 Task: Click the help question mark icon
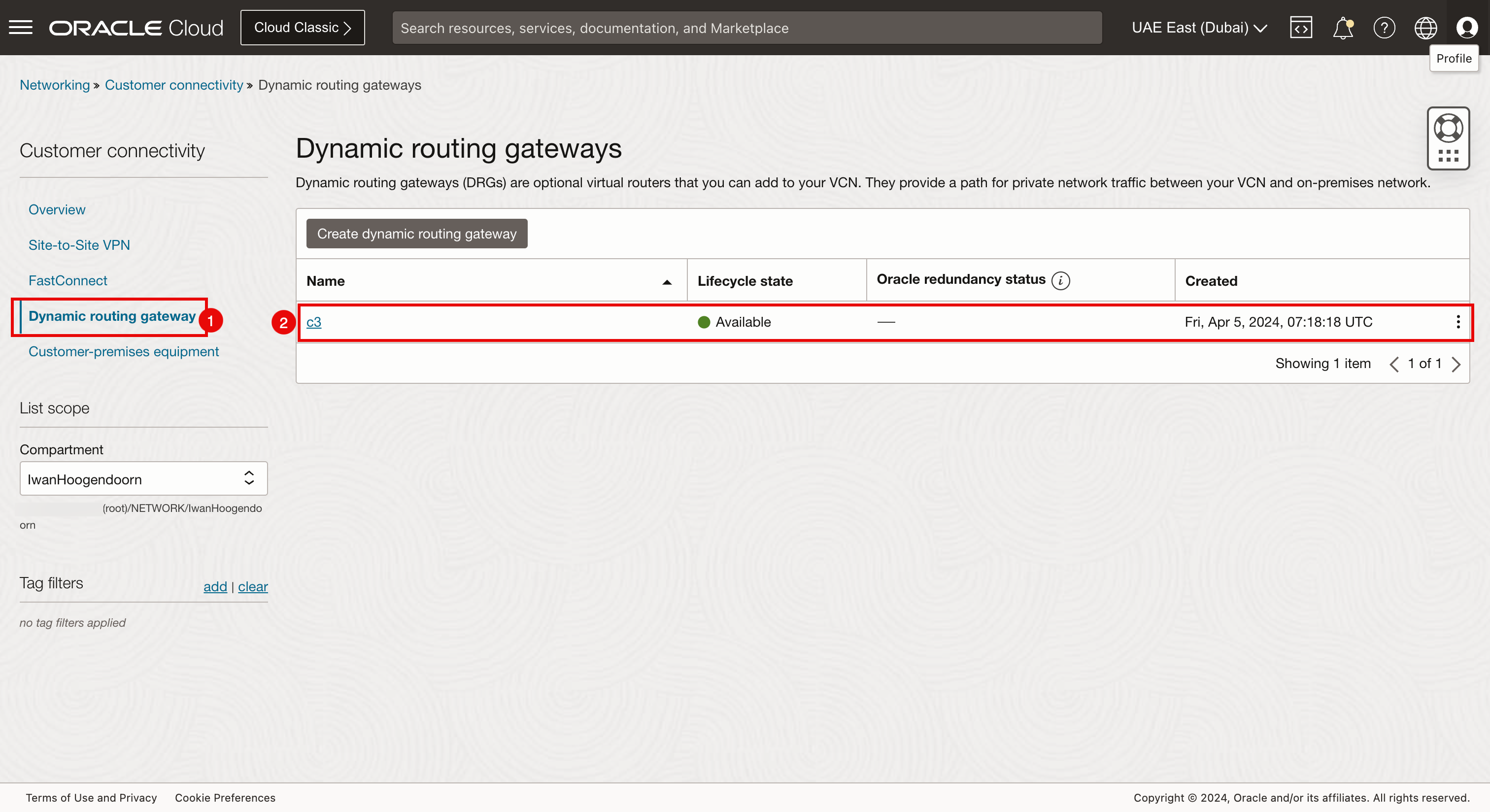[x=1384, y=27]
